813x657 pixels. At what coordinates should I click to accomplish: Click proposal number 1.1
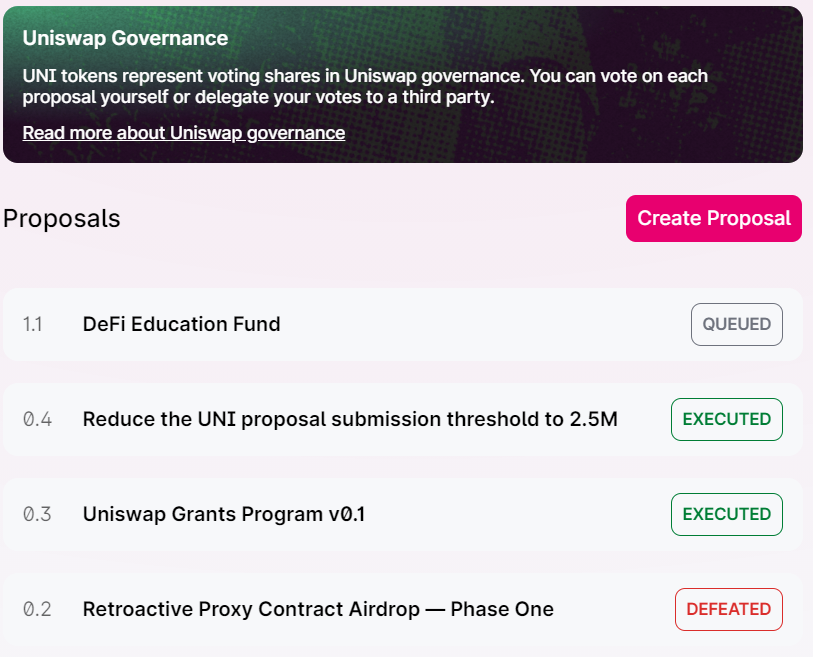click(32, 324)
